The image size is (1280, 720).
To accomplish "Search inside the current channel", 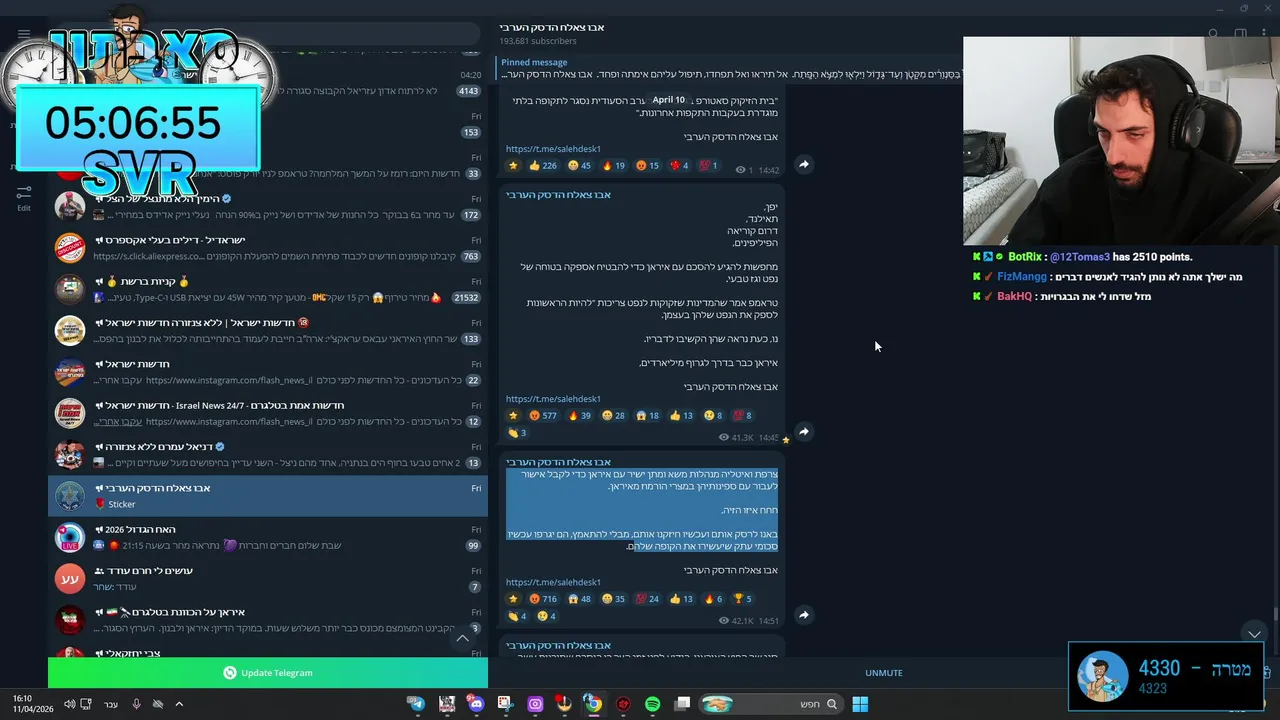I will pyautogui.click(x=1213, y=34).
